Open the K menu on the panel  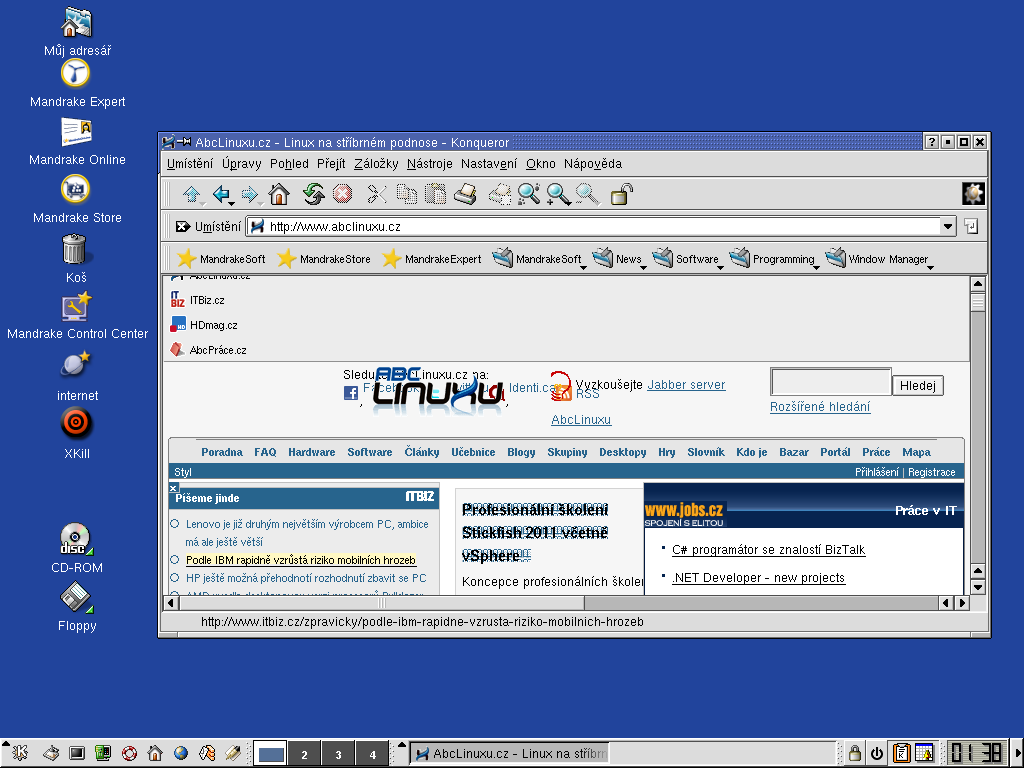(x=20, y=754)
